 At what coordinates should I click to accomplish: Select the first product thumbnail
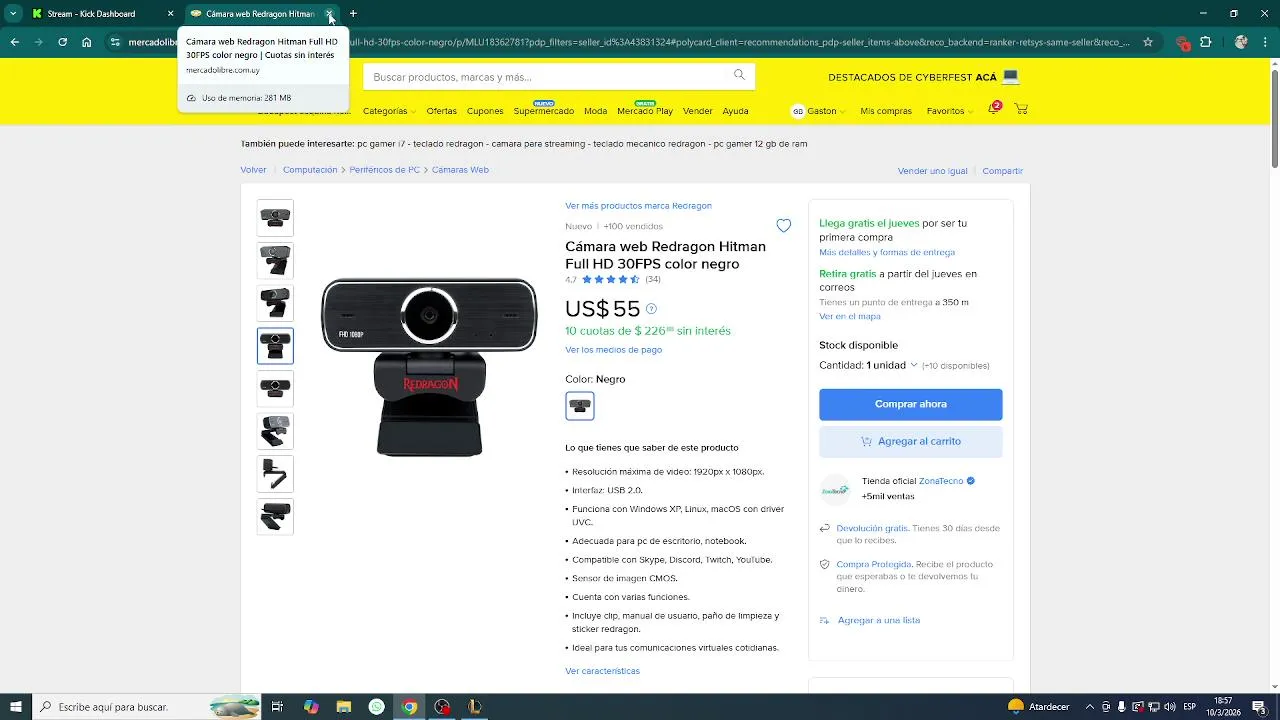[275, 217]
